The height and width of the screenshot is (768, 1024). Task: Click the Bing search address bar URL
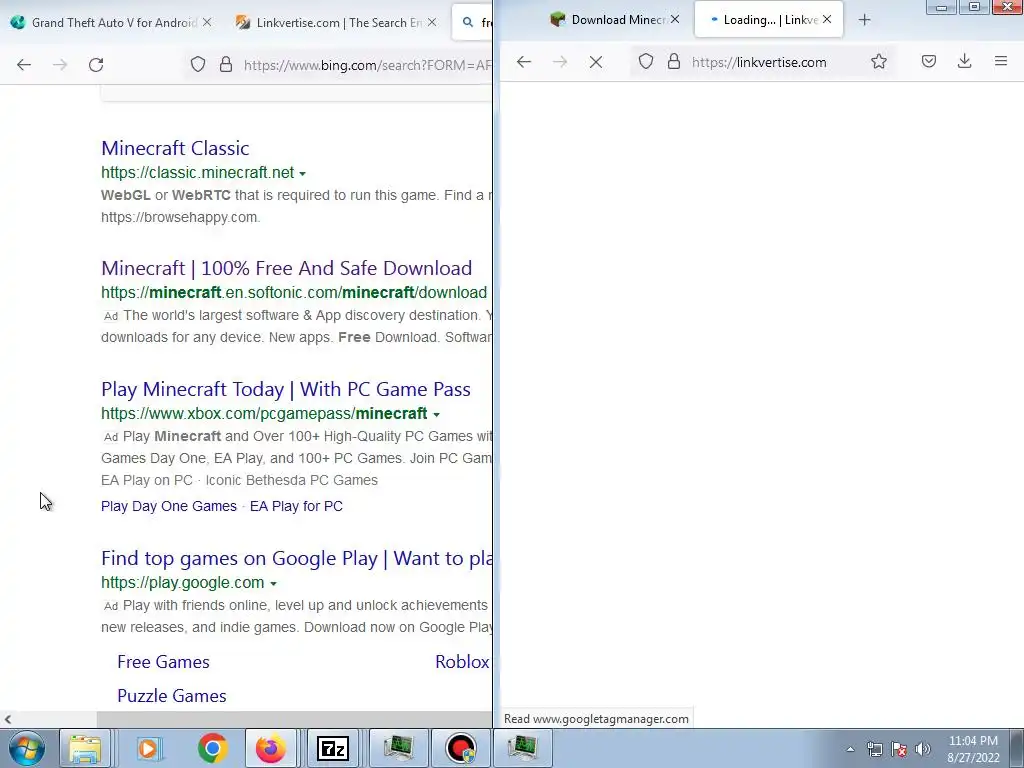(367, 65)
